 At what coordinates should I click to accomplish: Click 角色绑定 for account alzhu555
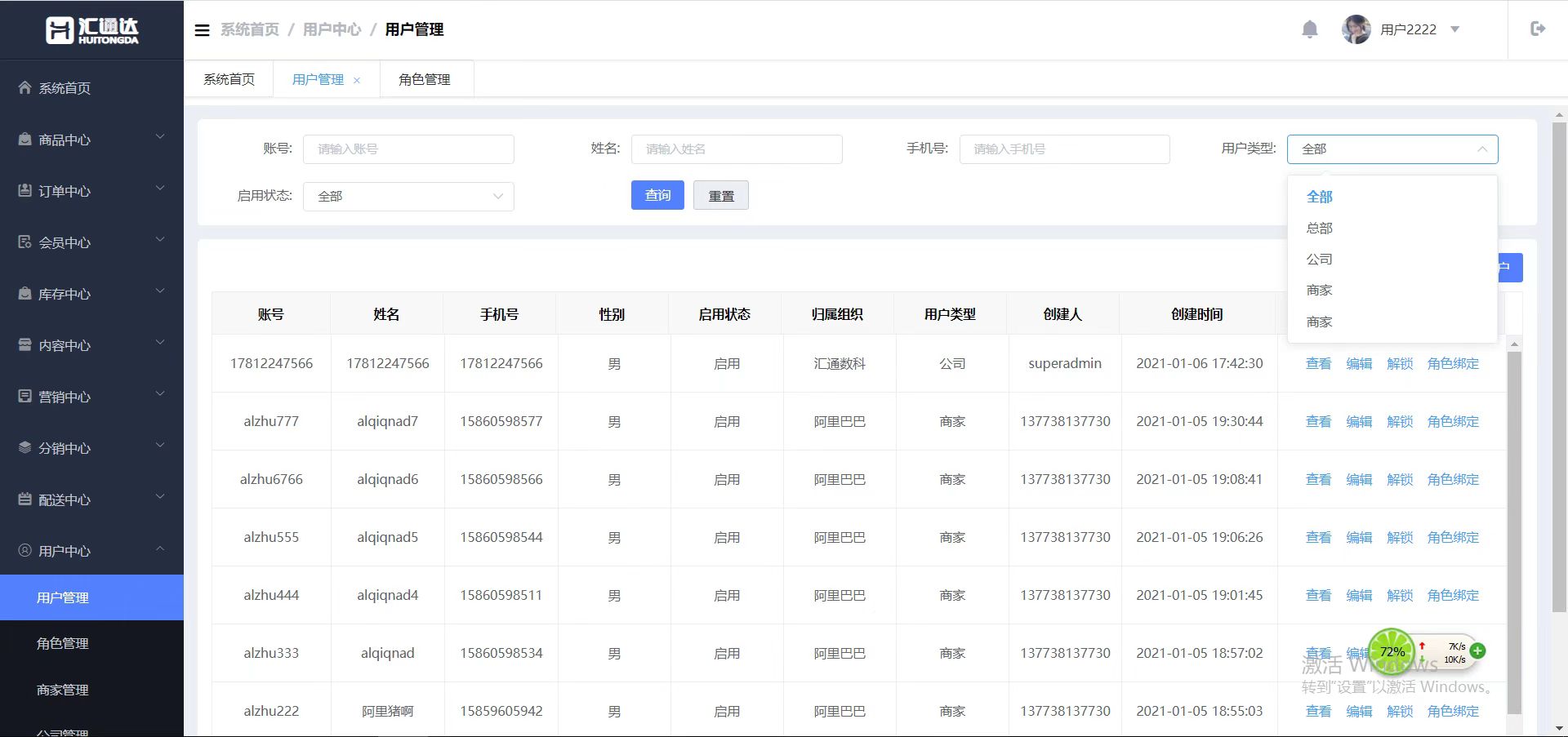tap(1453, 537)
